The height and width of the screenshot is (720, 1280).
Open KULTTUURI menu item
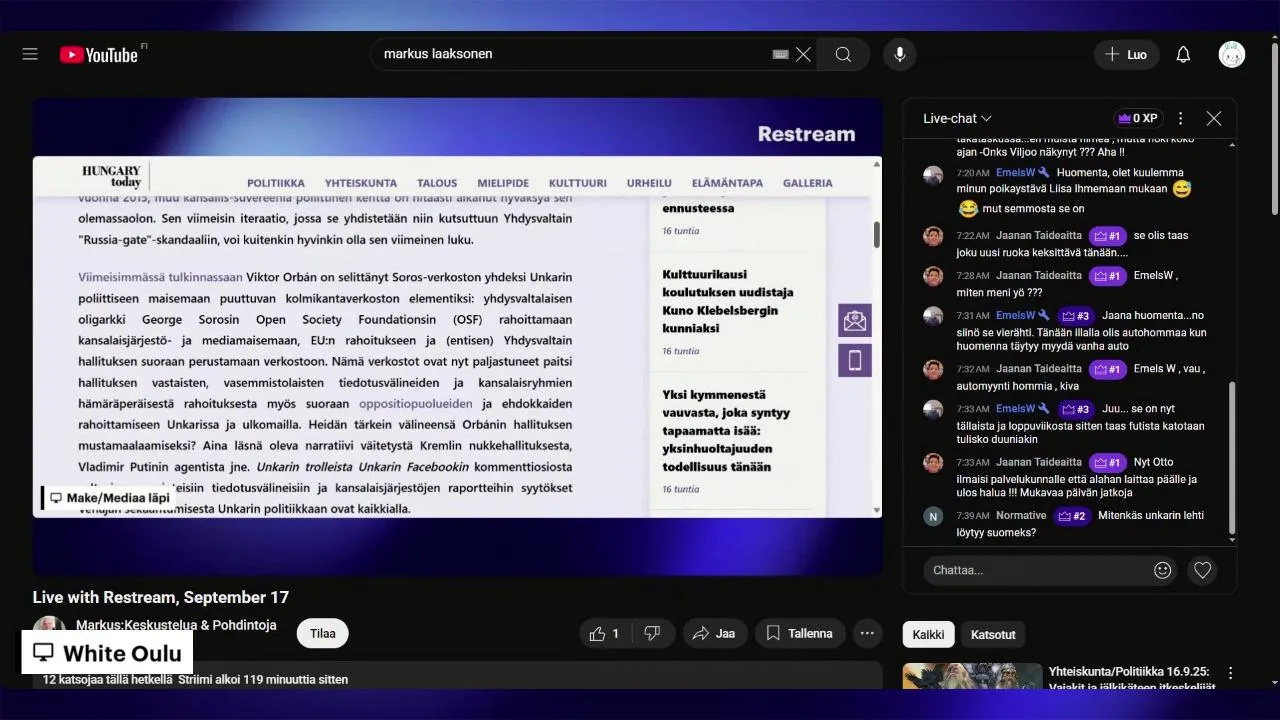[x=578, y=183]
